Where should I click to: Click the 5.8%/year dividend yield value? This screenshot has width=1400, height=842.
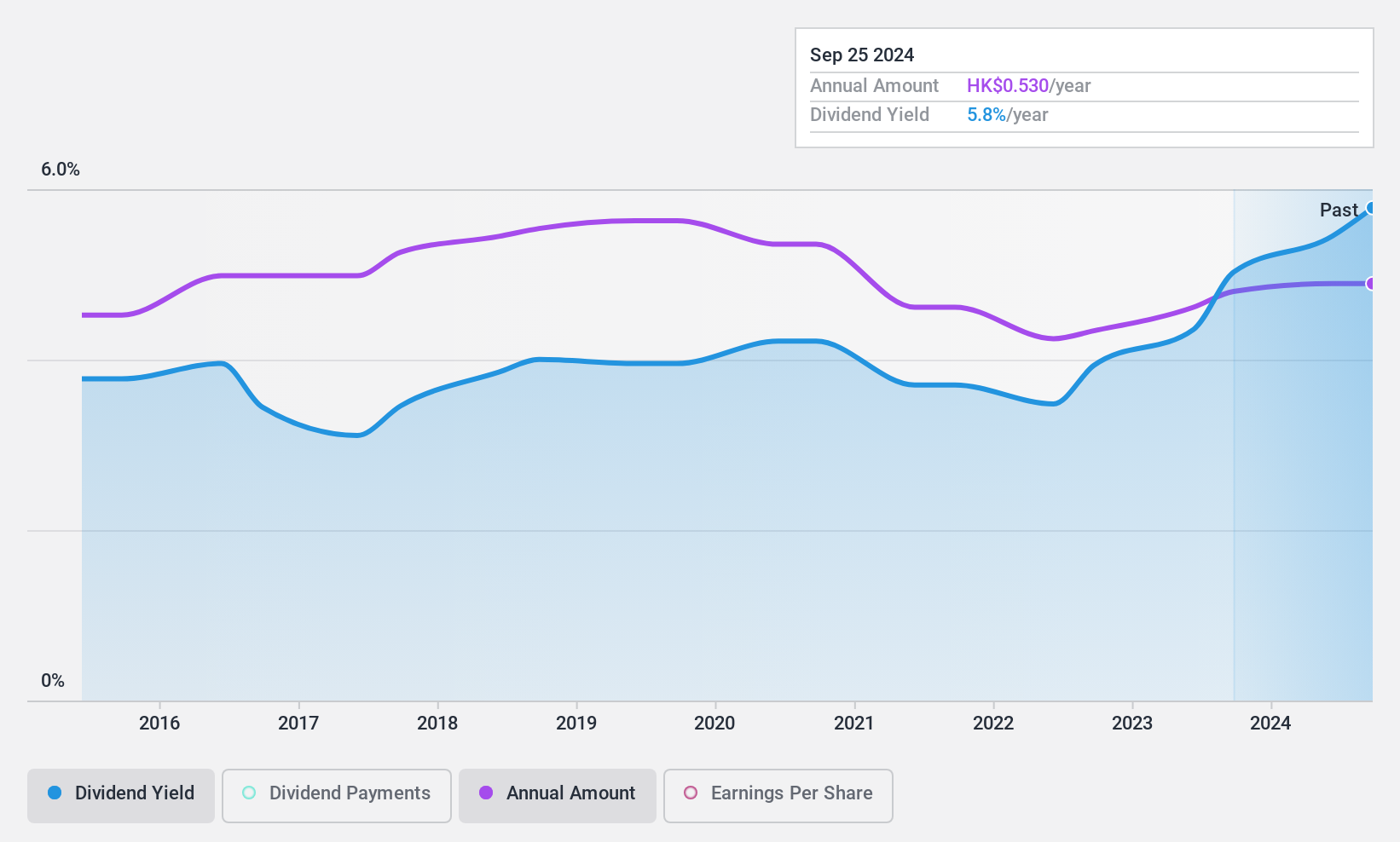[1008, 115]
